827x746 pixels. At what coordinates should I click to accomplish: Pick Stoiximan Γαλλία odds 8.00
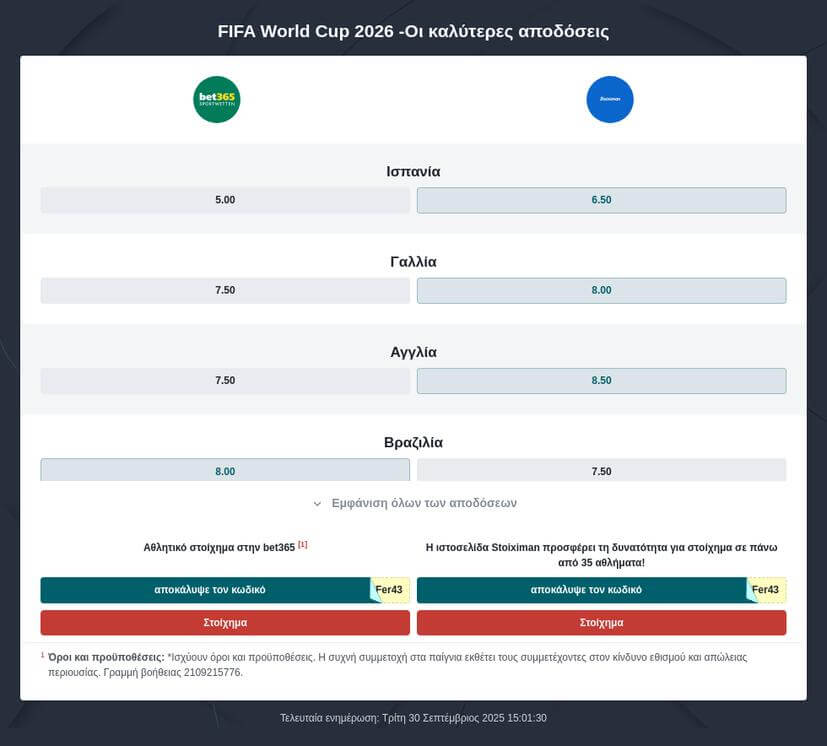tap(601, 290)
